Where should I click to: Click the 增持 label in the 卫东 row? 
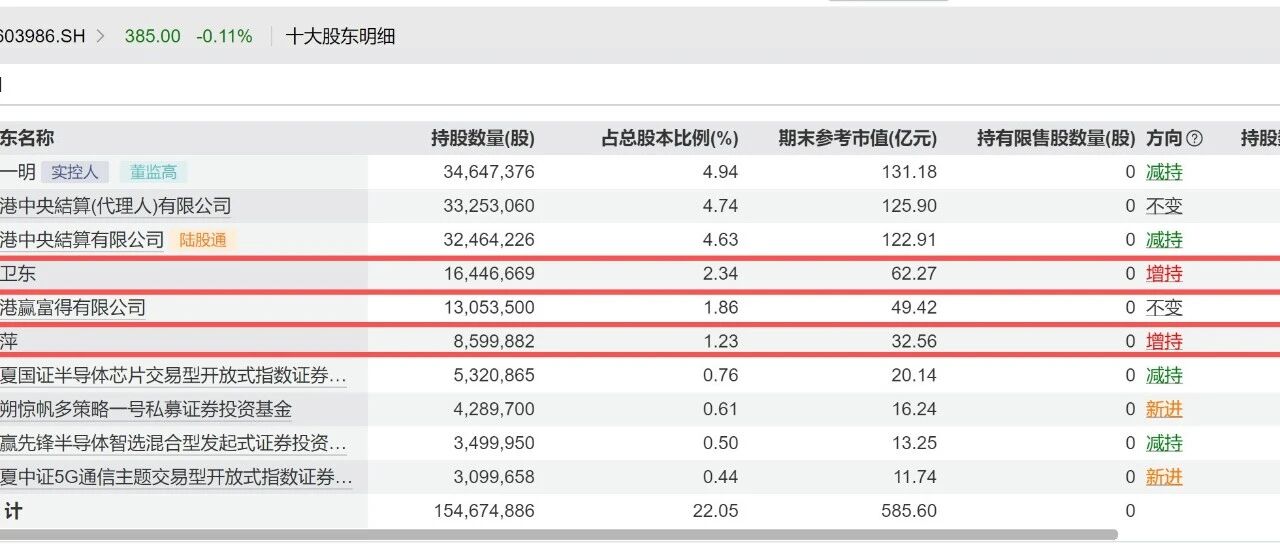tap(1164, 274)
